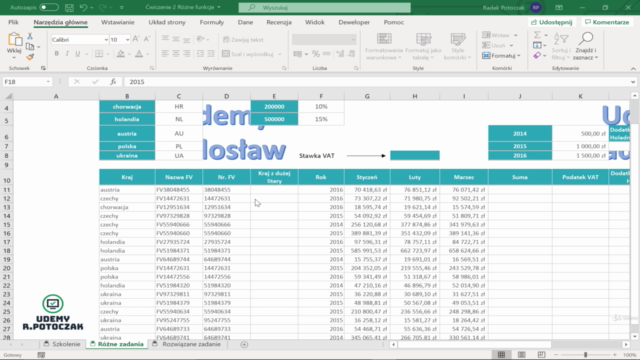The image size is (640, 360).
Task: Switch to Page Break Preview icon
Action: (x=541, y=355)
